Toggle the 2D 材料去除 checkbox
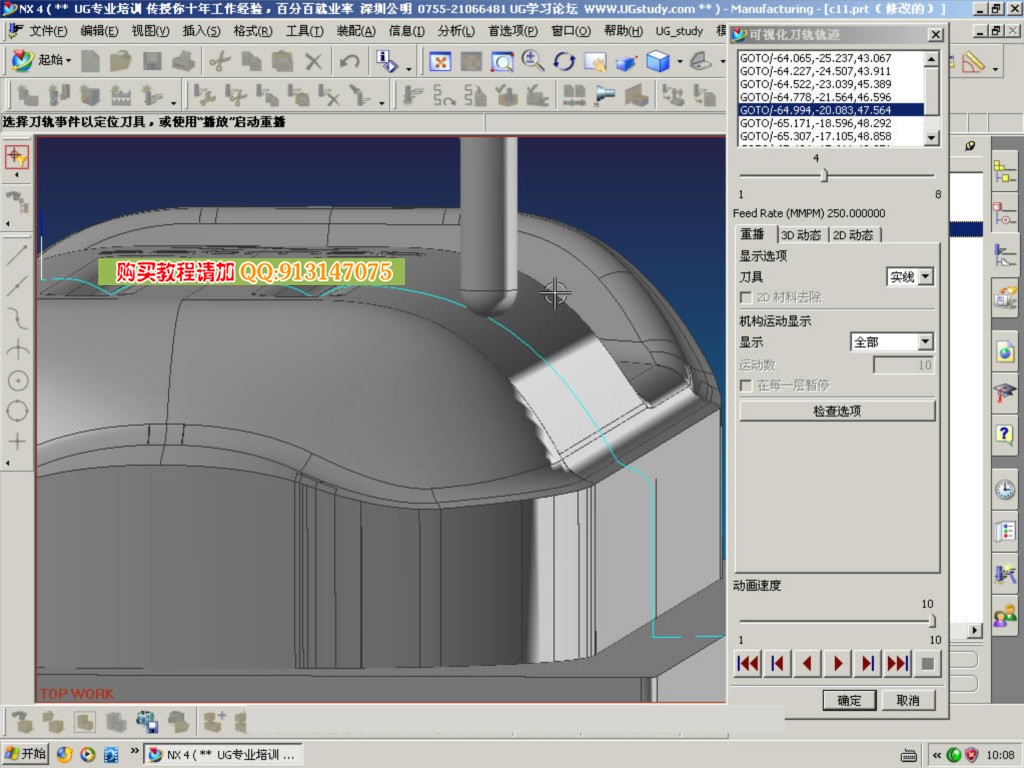This screenshot has width=1024, height=768. pos(745,298)
